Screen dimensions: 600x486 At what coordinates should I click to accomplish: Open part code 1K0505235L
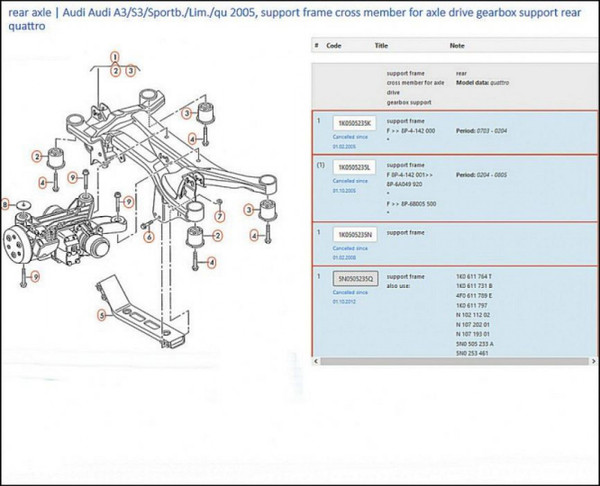click(x=353, y=166)
